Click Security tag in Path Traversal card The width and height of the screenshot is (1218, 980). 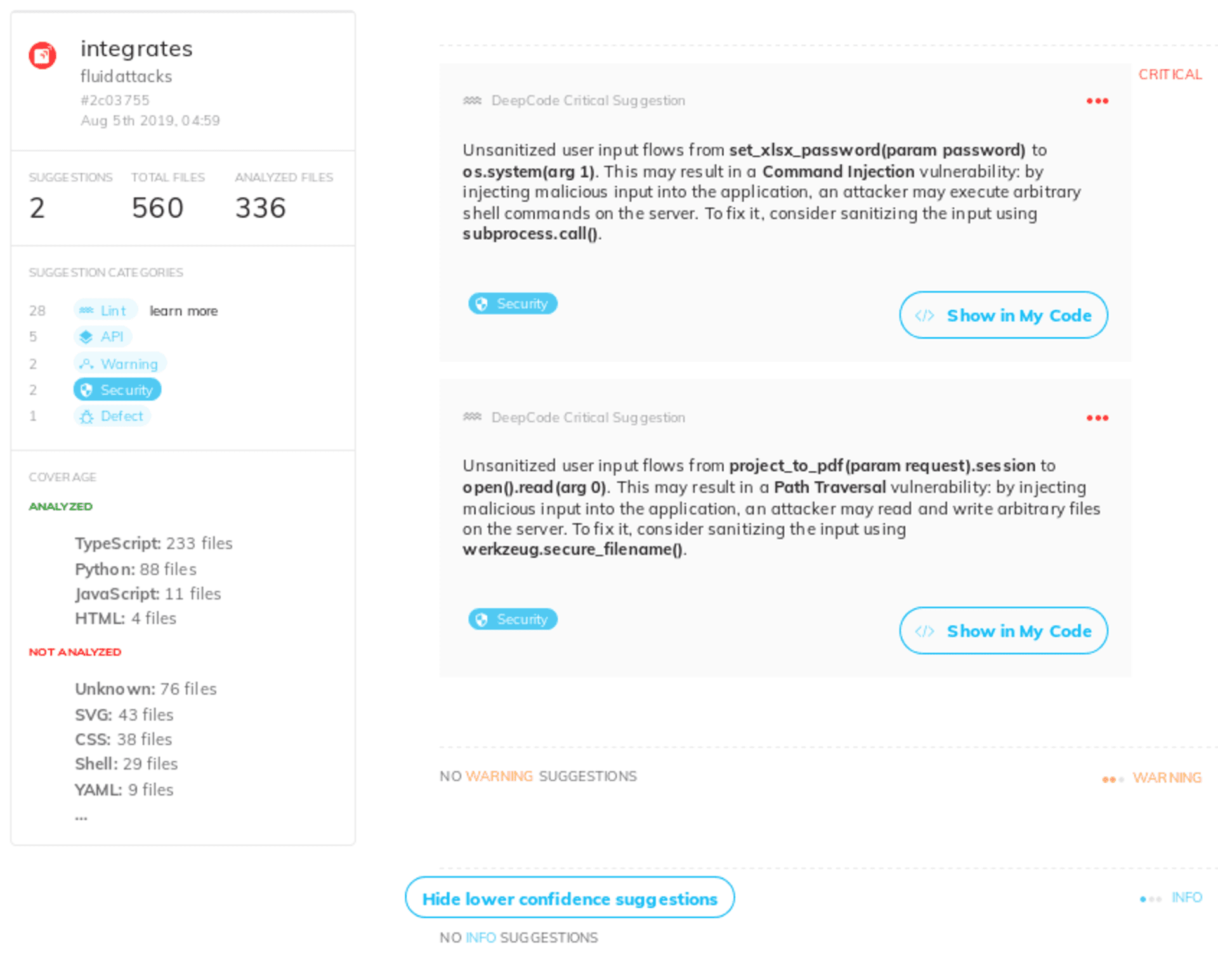coord(513,619)
